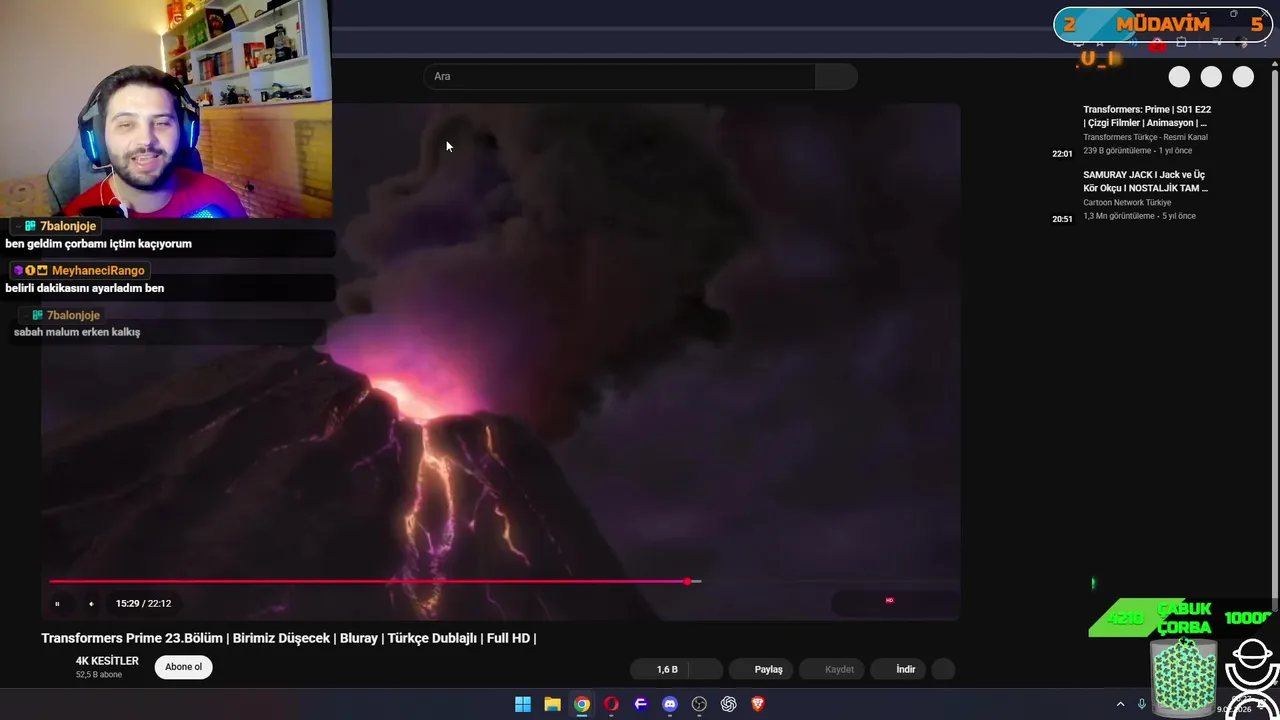
Task: Open Discord from the taskbar
Action: [670, 704]
